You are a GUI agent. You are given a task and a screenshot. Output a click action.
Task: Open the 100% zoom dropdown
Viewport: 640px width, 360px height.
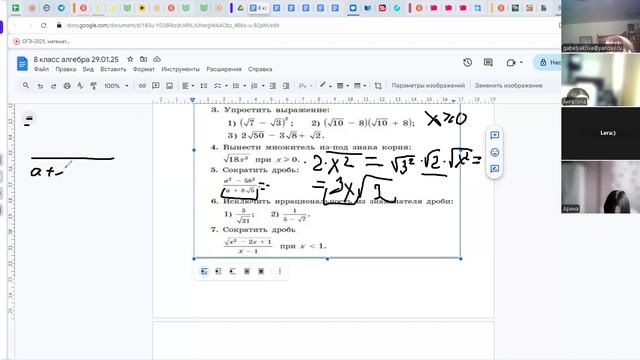[116, 86]
